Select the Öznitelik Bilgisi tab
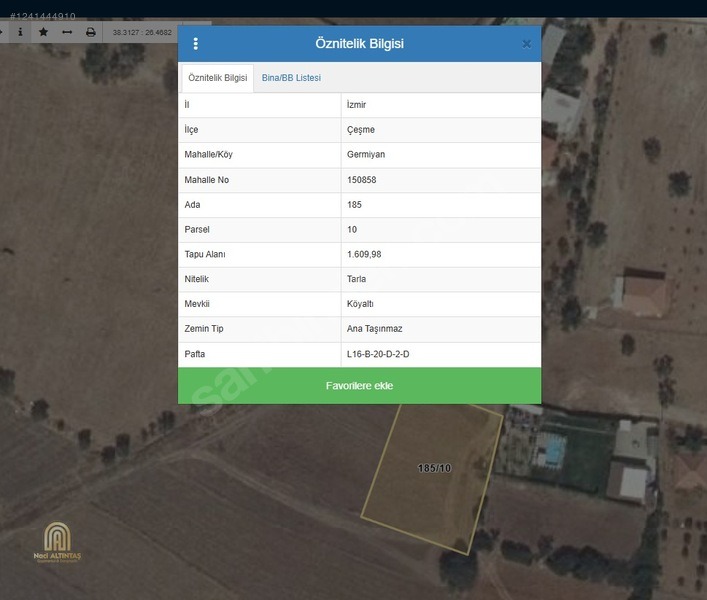The width and height of the screenshot is (707, 600). click(218, 78)
